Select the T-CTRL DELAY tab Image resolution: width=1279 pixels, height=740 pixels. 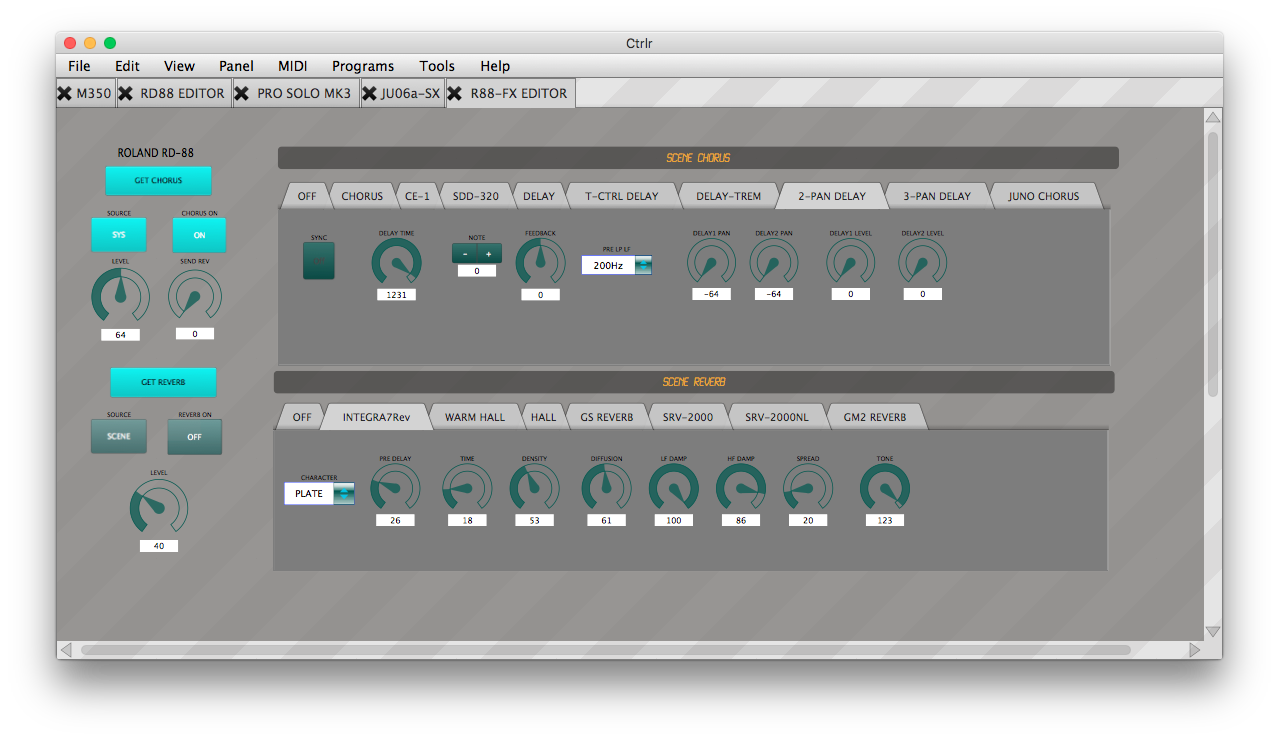pyautogui.click(x=622, y=196)
